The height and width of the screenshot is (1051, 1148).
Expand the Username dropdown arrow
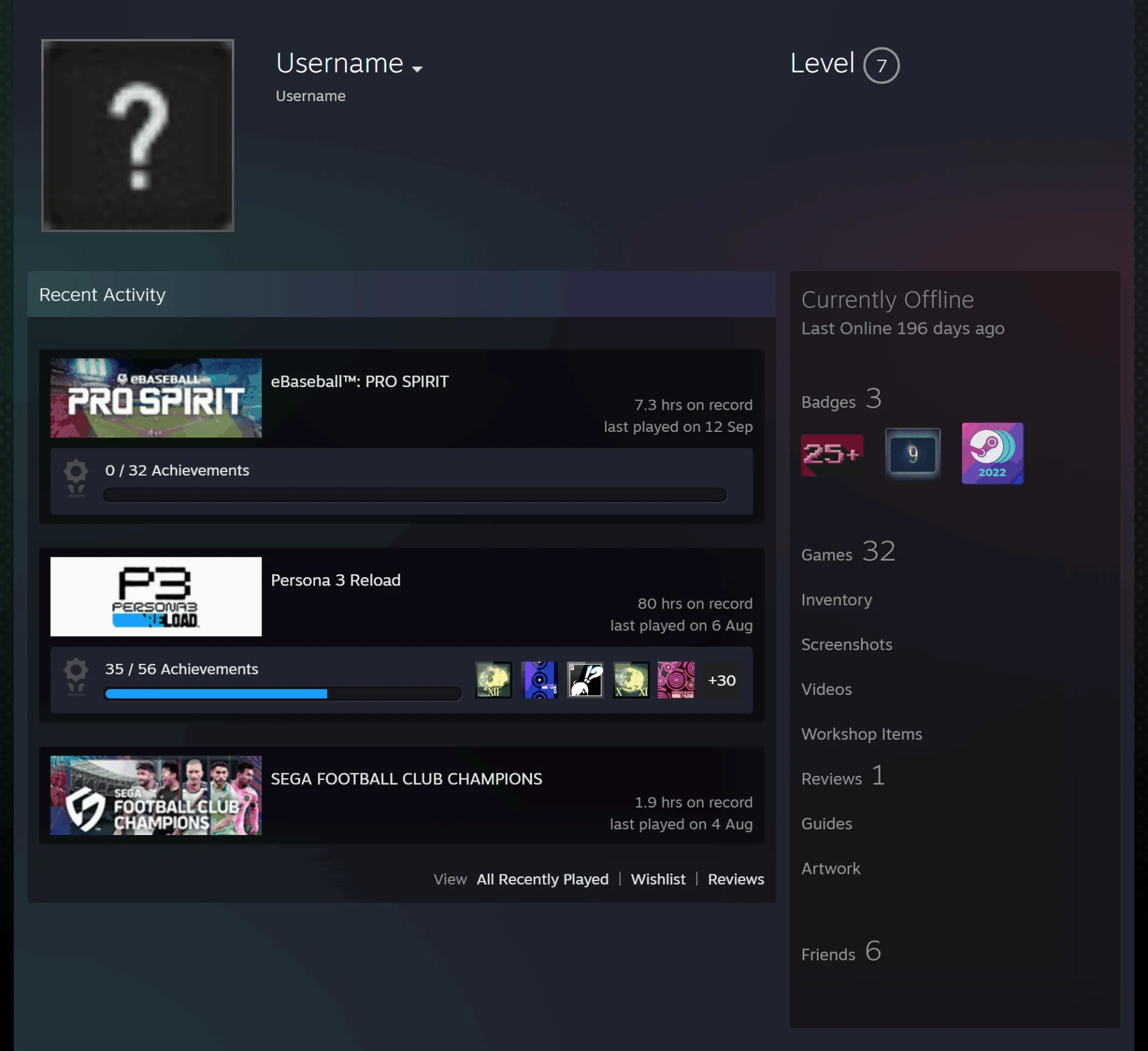tap(417, 69)
